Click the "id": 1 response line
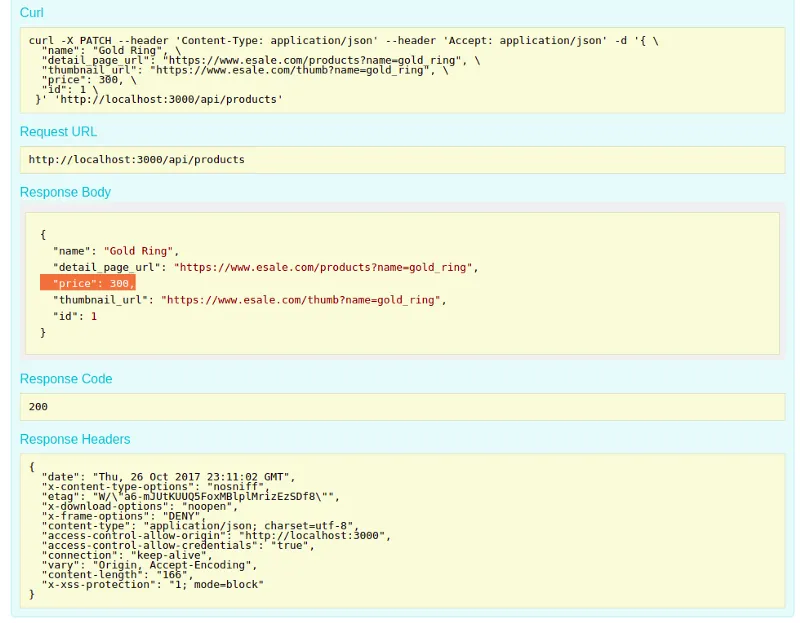 [75, 316]
